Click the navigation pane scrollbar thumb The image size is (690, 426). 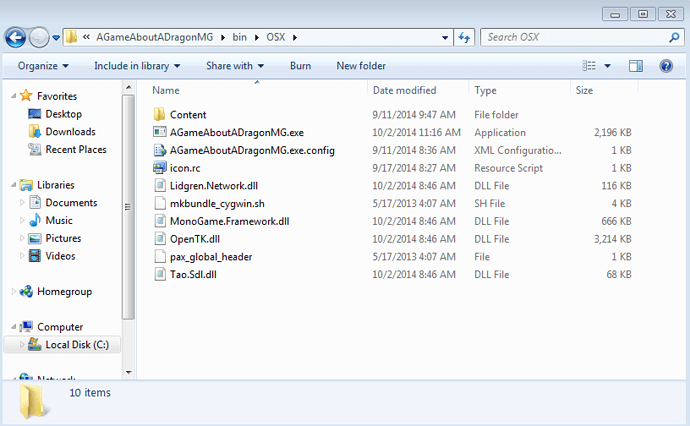(x=128, y=207)
